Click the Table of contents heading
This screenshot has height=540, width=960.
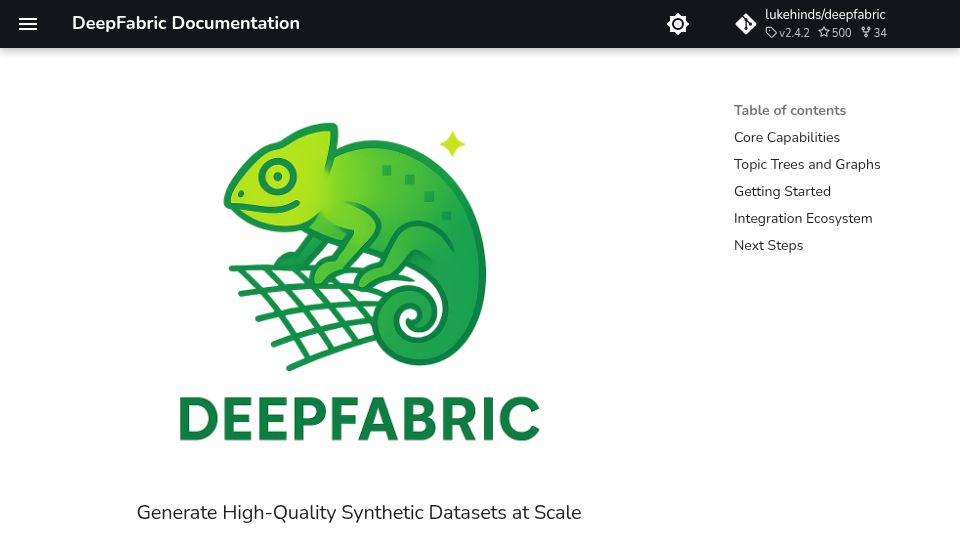point(790,110)
